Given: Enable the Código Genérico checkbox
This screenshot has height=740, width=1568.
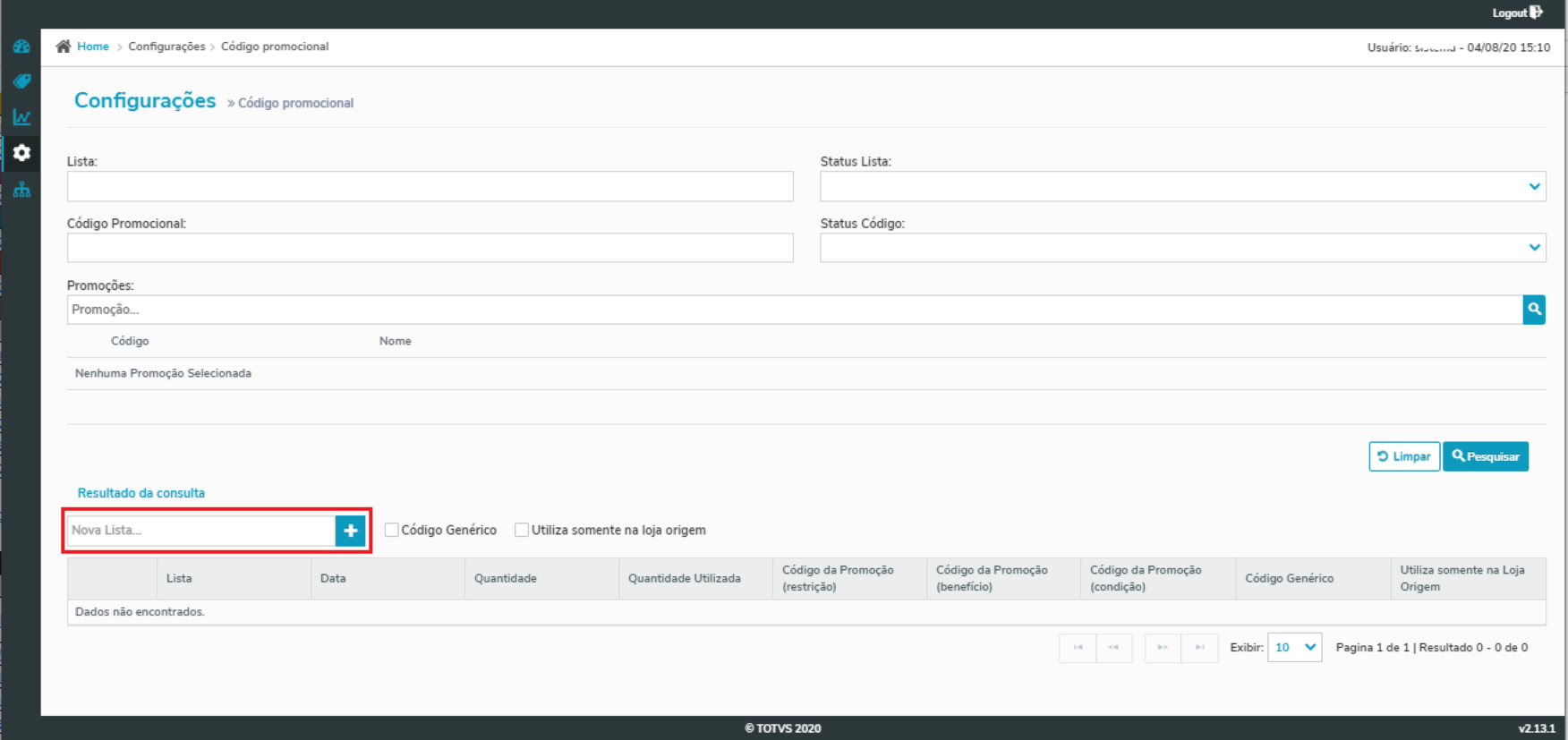Looking at the screenshot, I should 391,530.
